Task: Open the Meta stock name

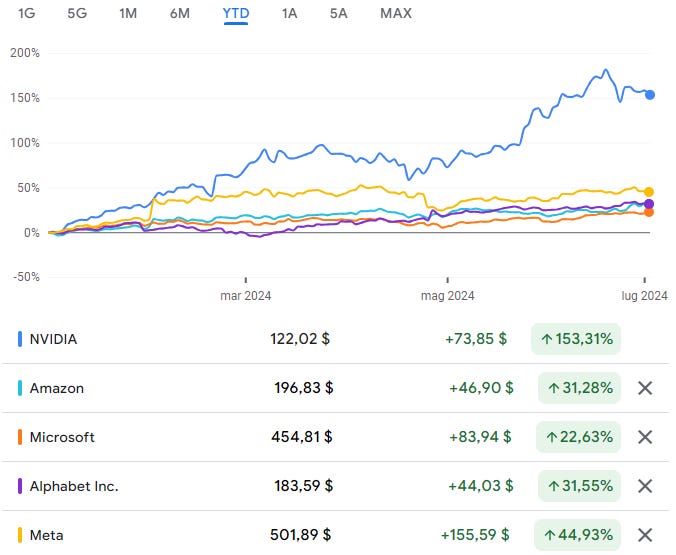Action: point(47,535)
